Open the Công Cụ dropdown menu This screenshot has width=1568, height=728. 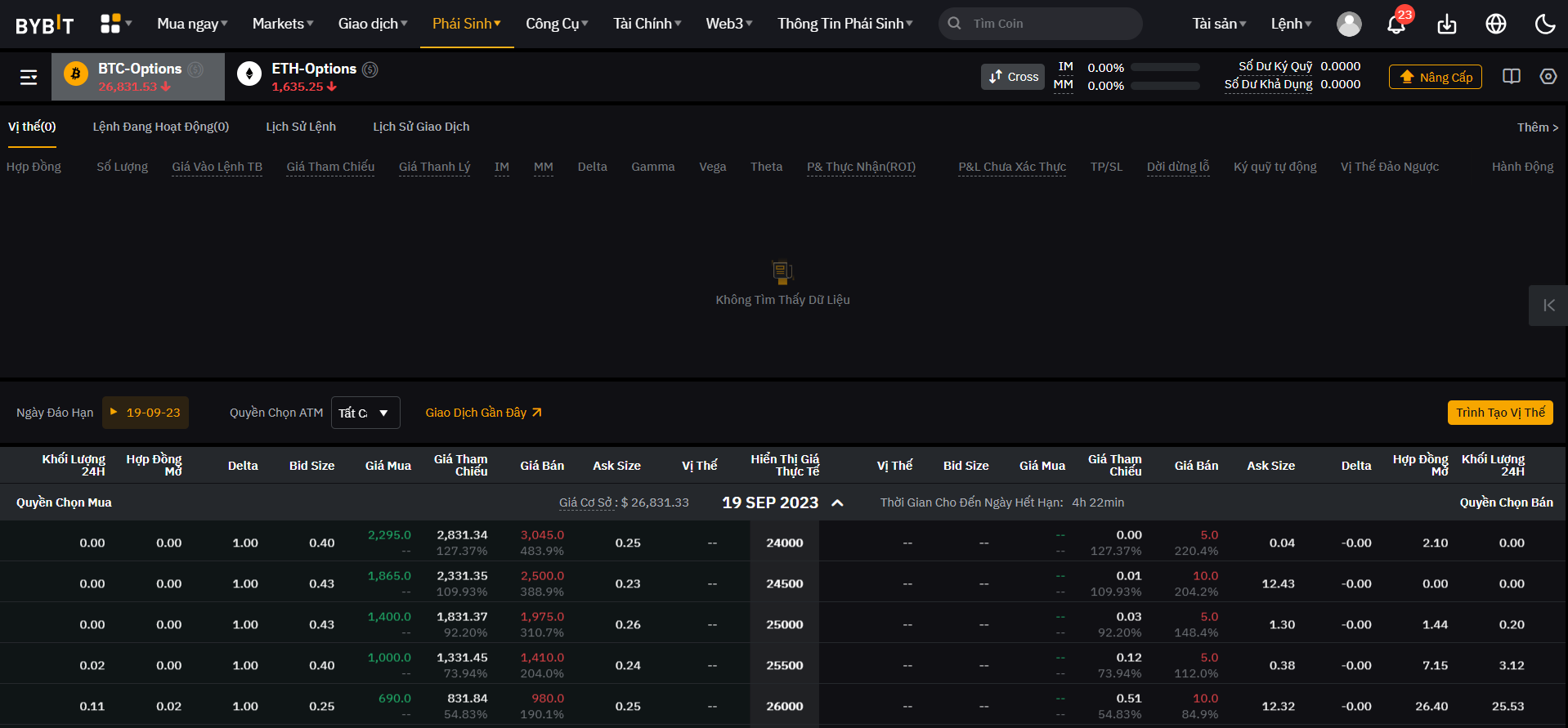[x=557, y=24]
